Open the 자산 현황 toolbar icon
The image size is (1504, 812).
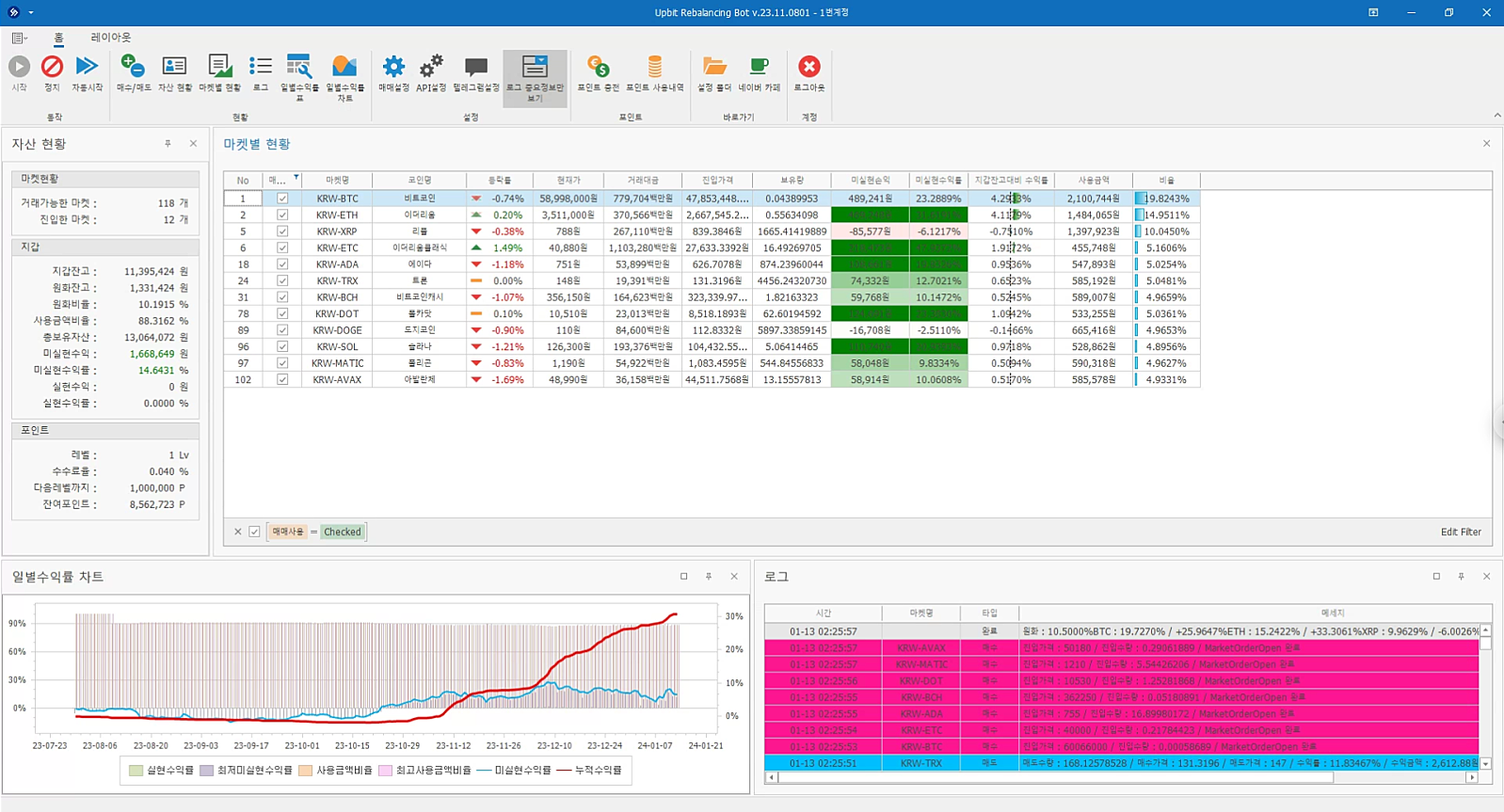click(x=174, y=67)
